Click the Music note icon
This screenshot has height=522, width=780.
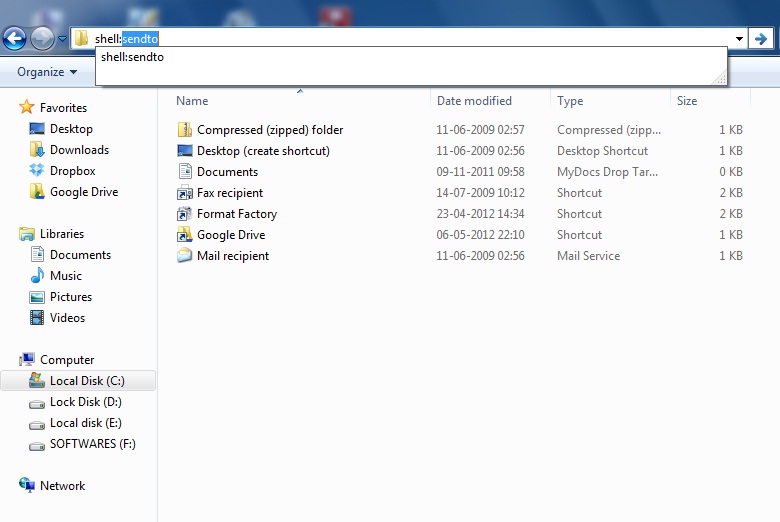37,275
